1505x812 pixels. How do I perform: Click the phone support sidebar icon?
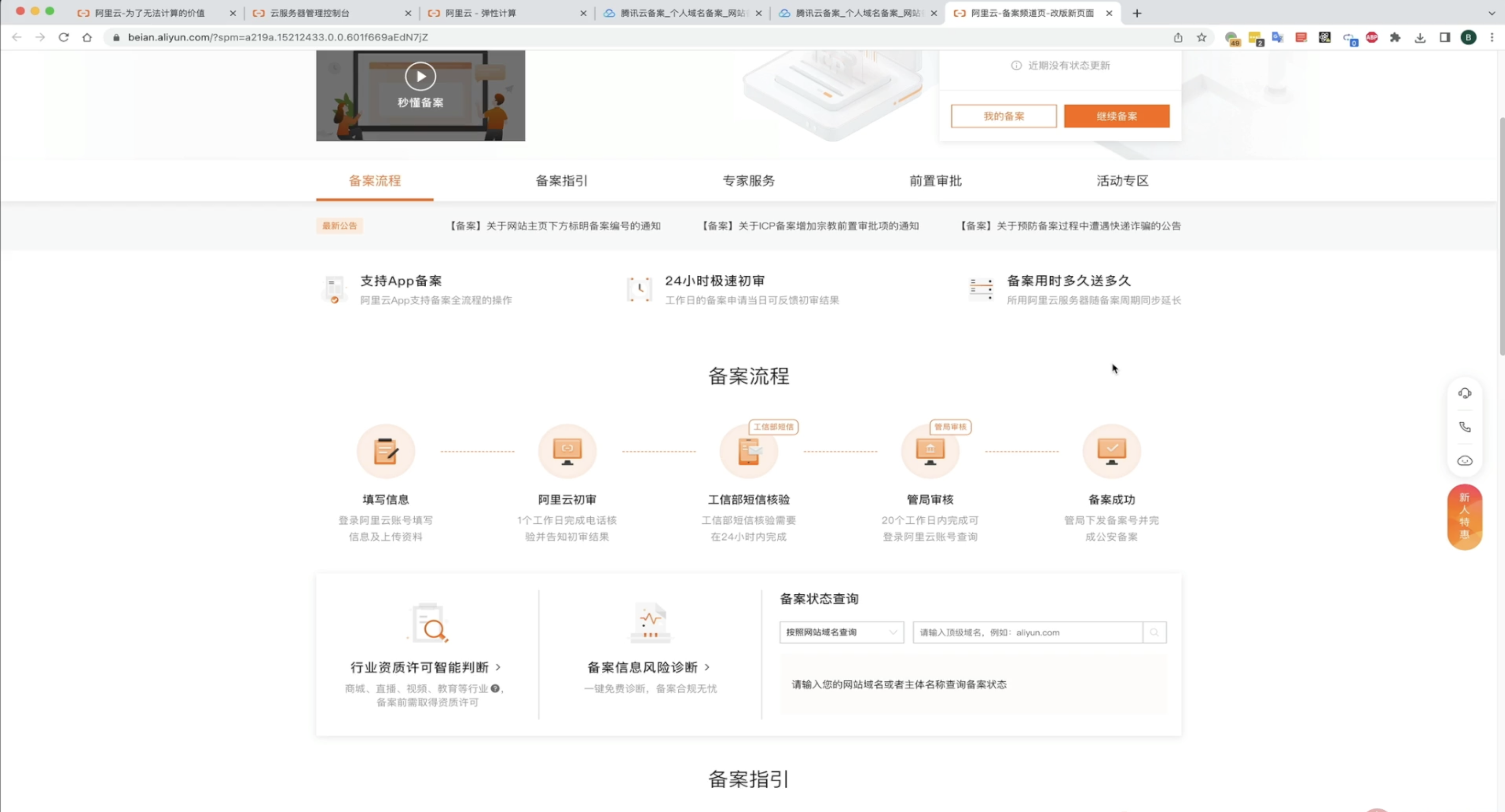(x=1464, y=427)
